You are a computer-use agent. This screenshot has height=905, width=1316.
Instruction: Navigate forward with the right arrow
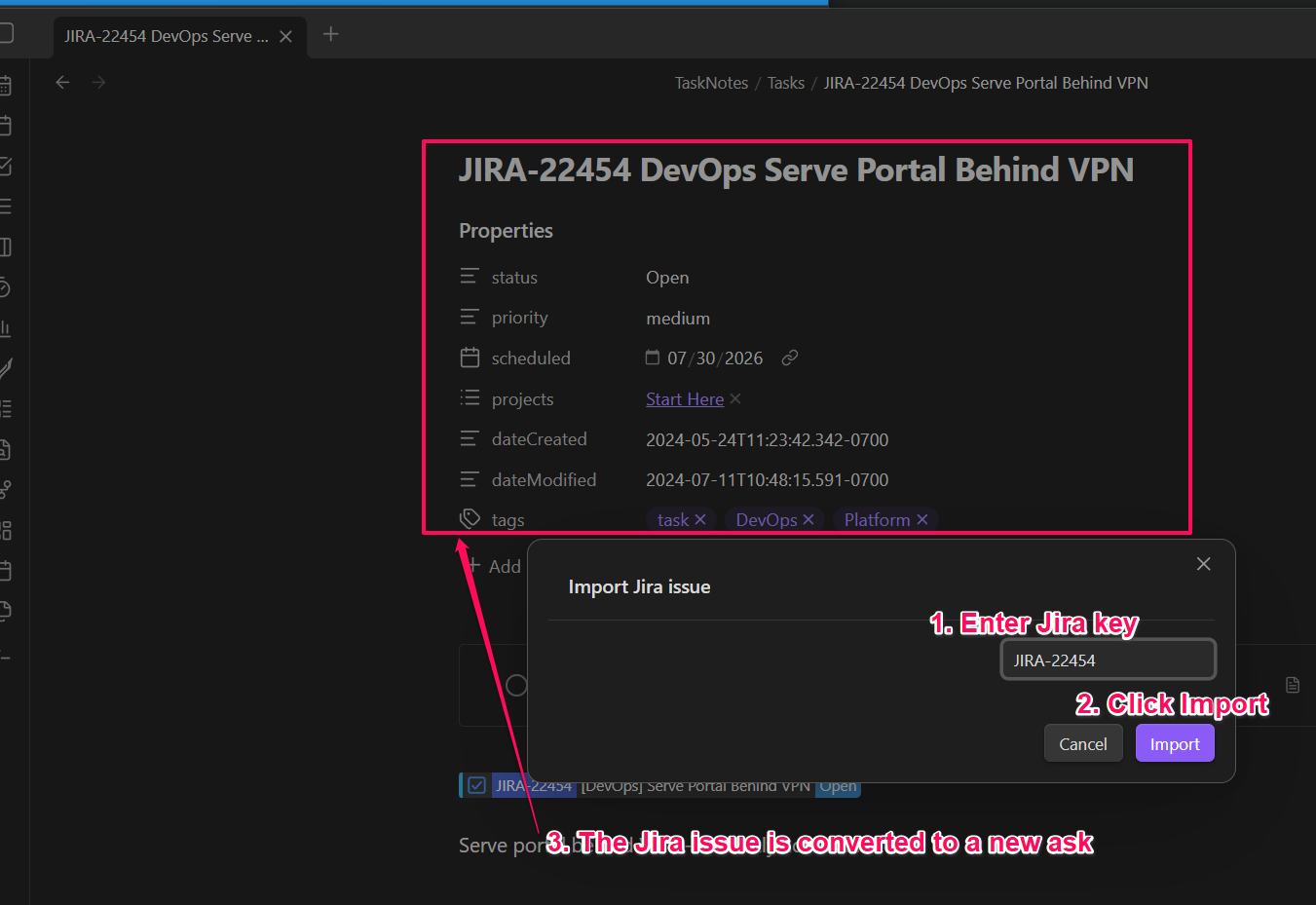(98, 83)
